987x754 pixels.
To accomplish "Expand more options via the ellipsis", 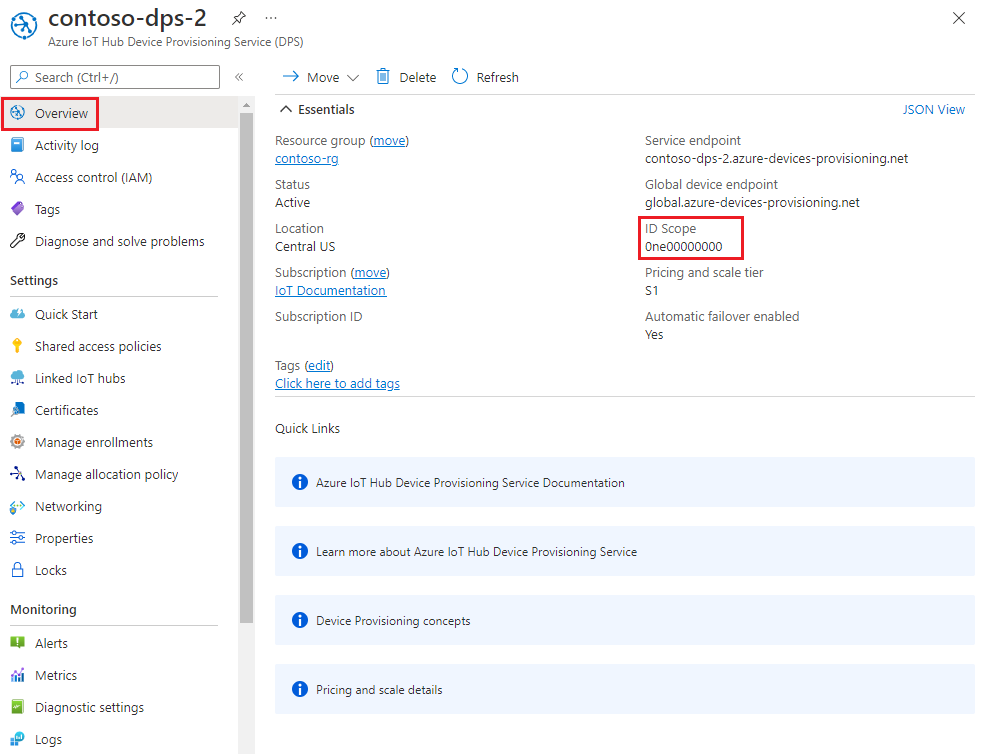I will pos(270,17).
